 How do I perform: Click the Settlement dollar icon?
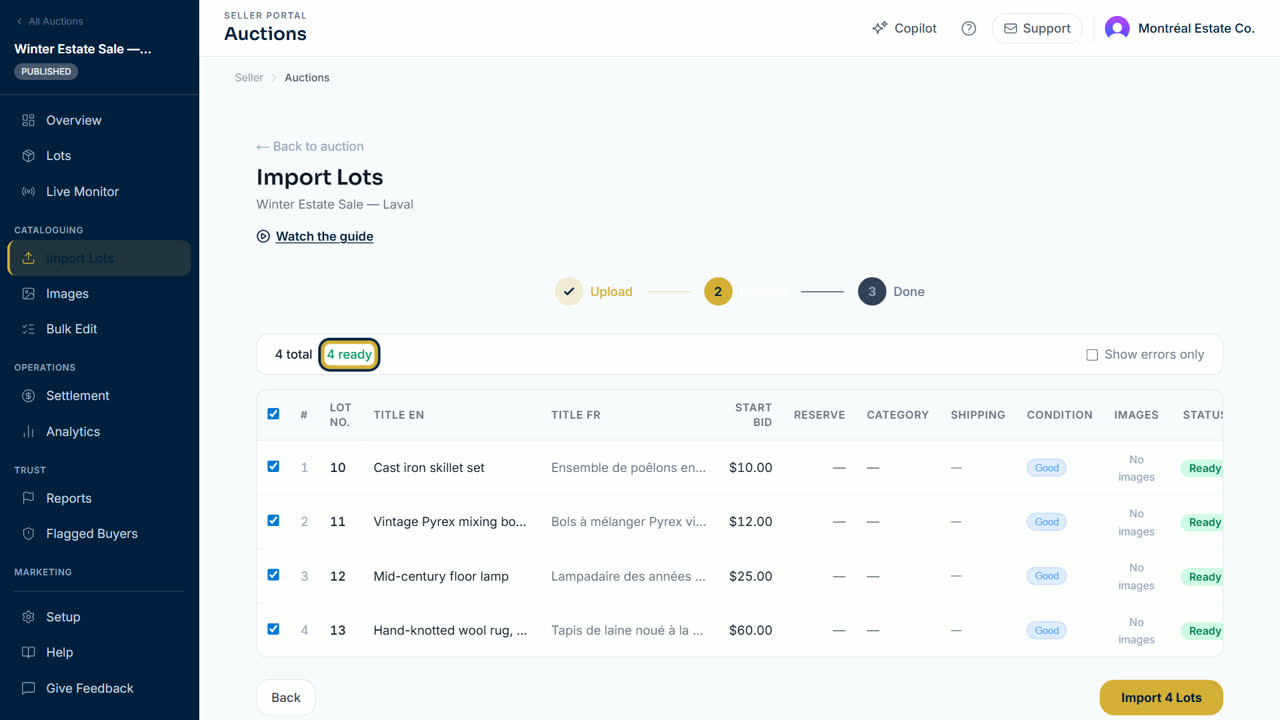pos(28,396)
